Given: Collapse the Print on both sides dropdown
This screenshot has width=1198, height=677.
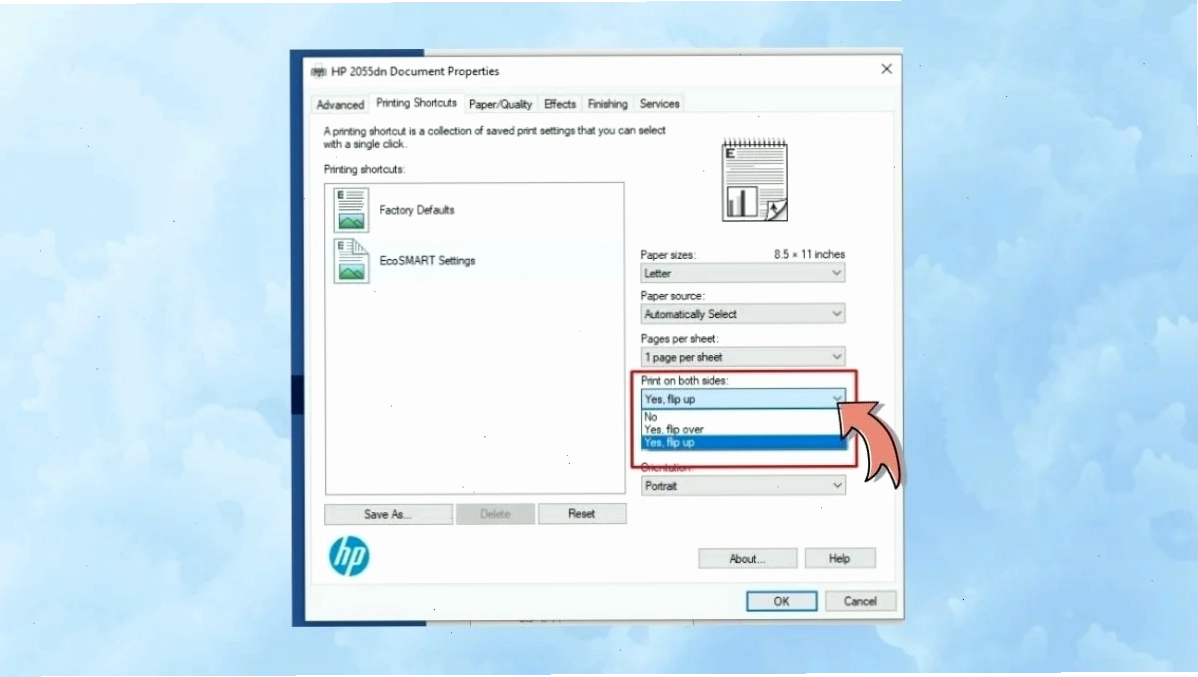Looking at the screenshot, I should pyautogui.click(x=743, y=399).
